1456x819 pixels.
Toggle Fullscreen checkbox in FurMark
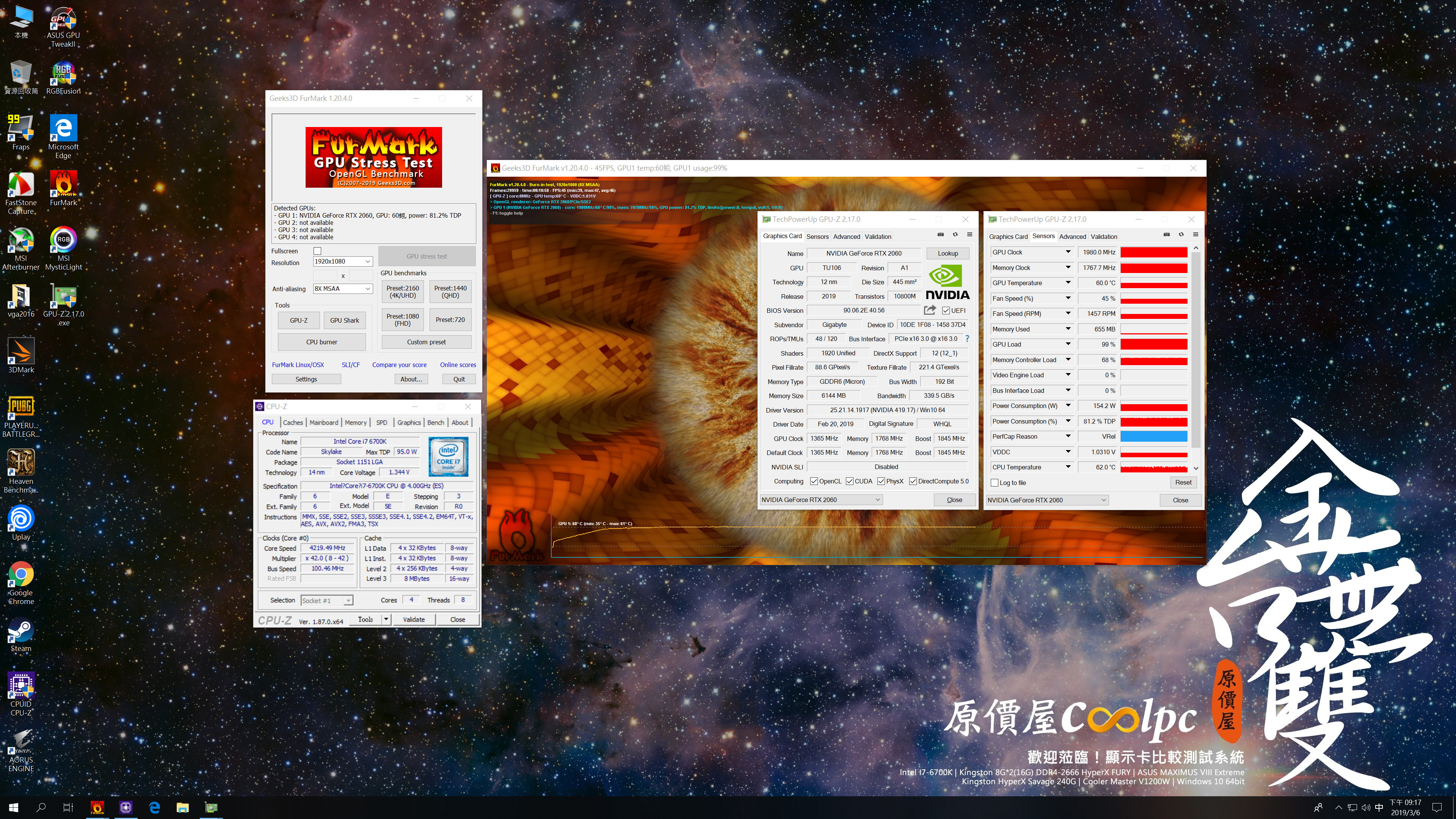tap(317, 251)
